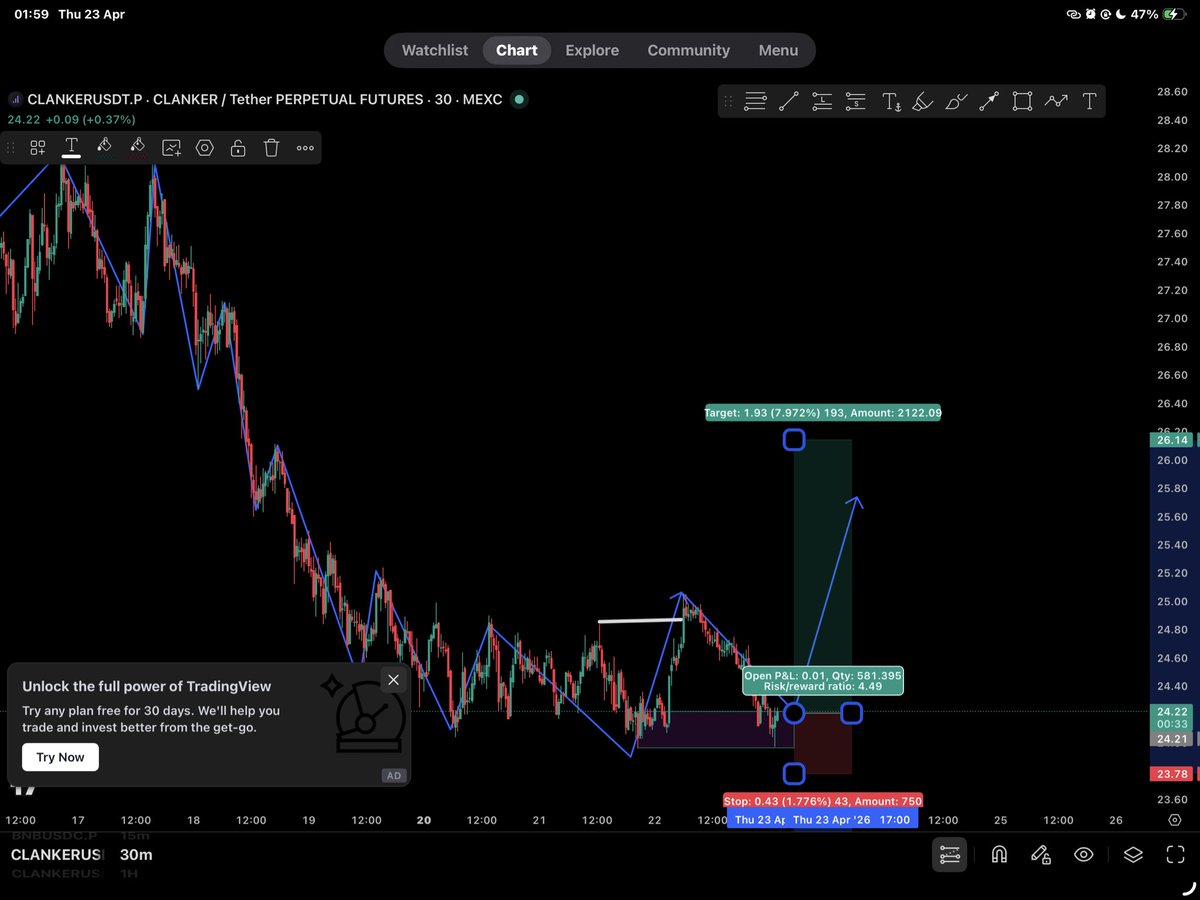Select the position's target handle at top
1200x900 pixels.
tap(793, 439)
